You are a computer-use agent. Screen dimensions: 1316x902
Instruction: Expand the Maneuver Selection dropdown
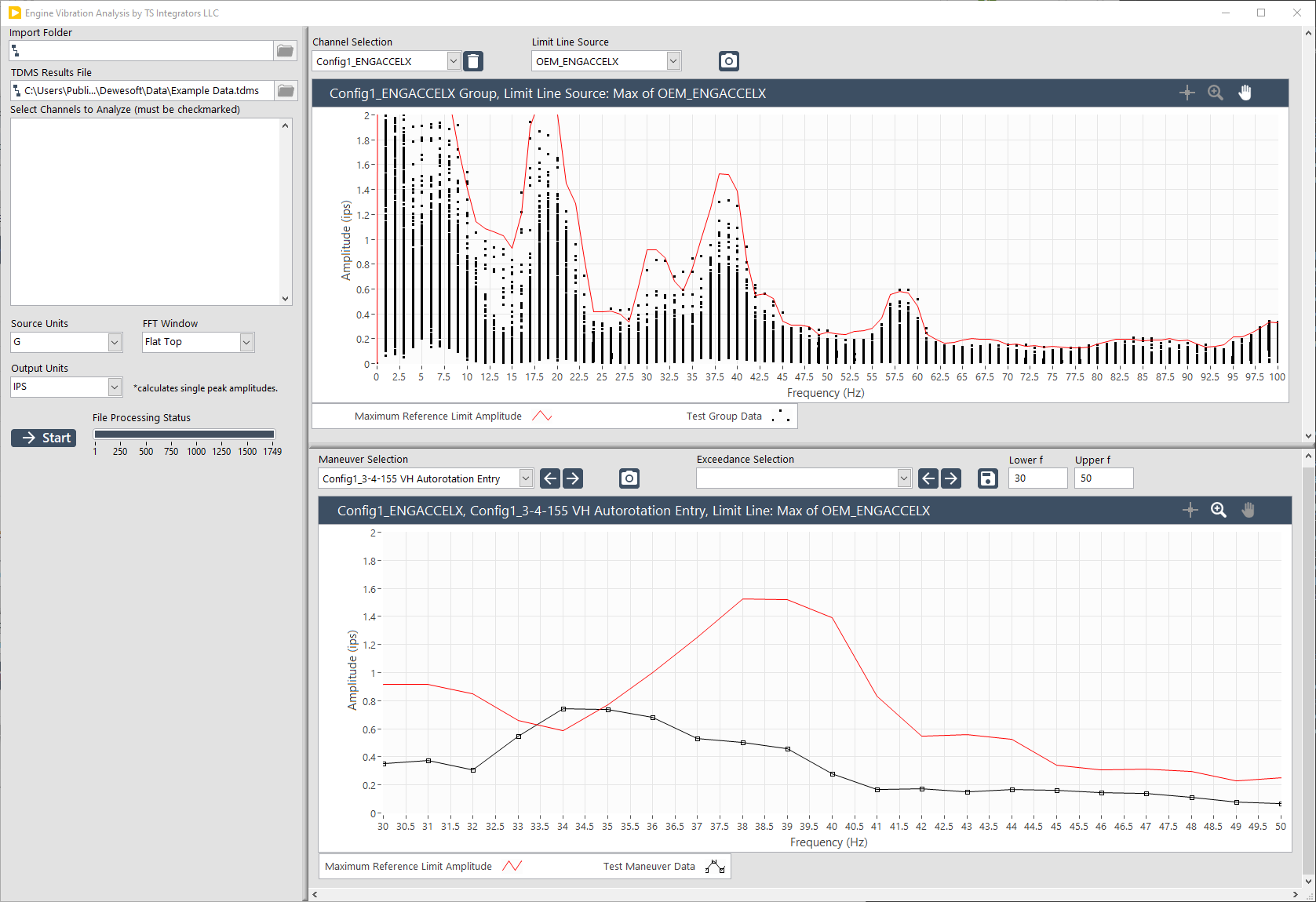tap(526, 478)
